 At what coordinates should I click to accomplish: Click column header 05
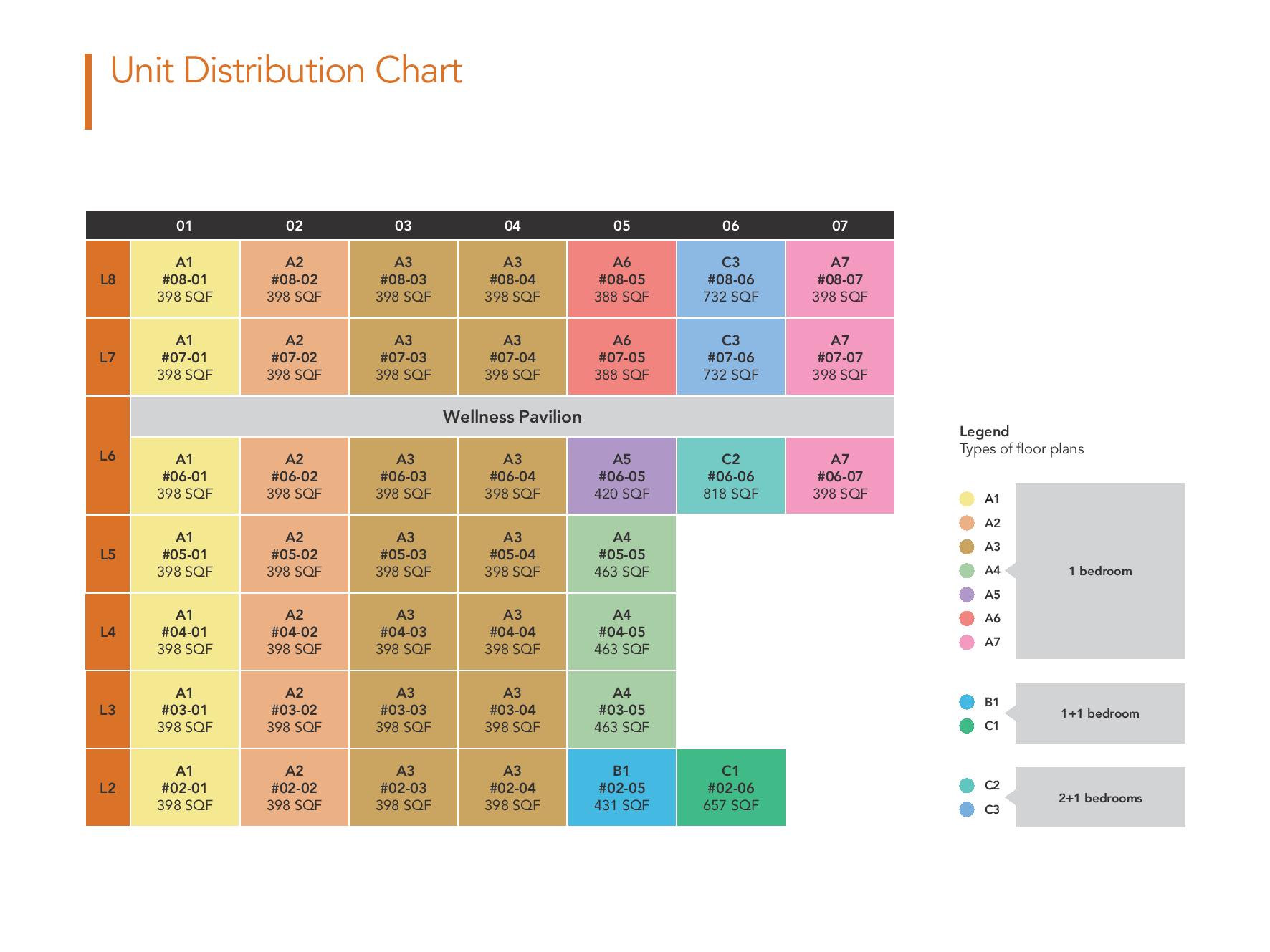621,226
